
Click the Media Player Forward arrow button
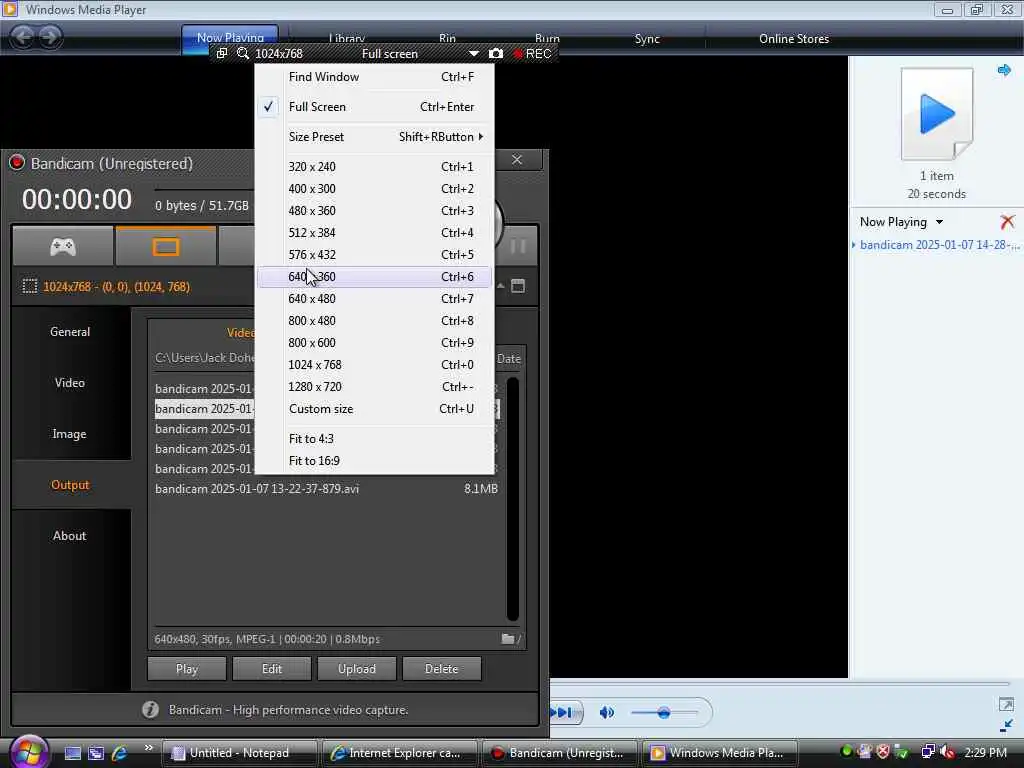click(x=50, y=37)
